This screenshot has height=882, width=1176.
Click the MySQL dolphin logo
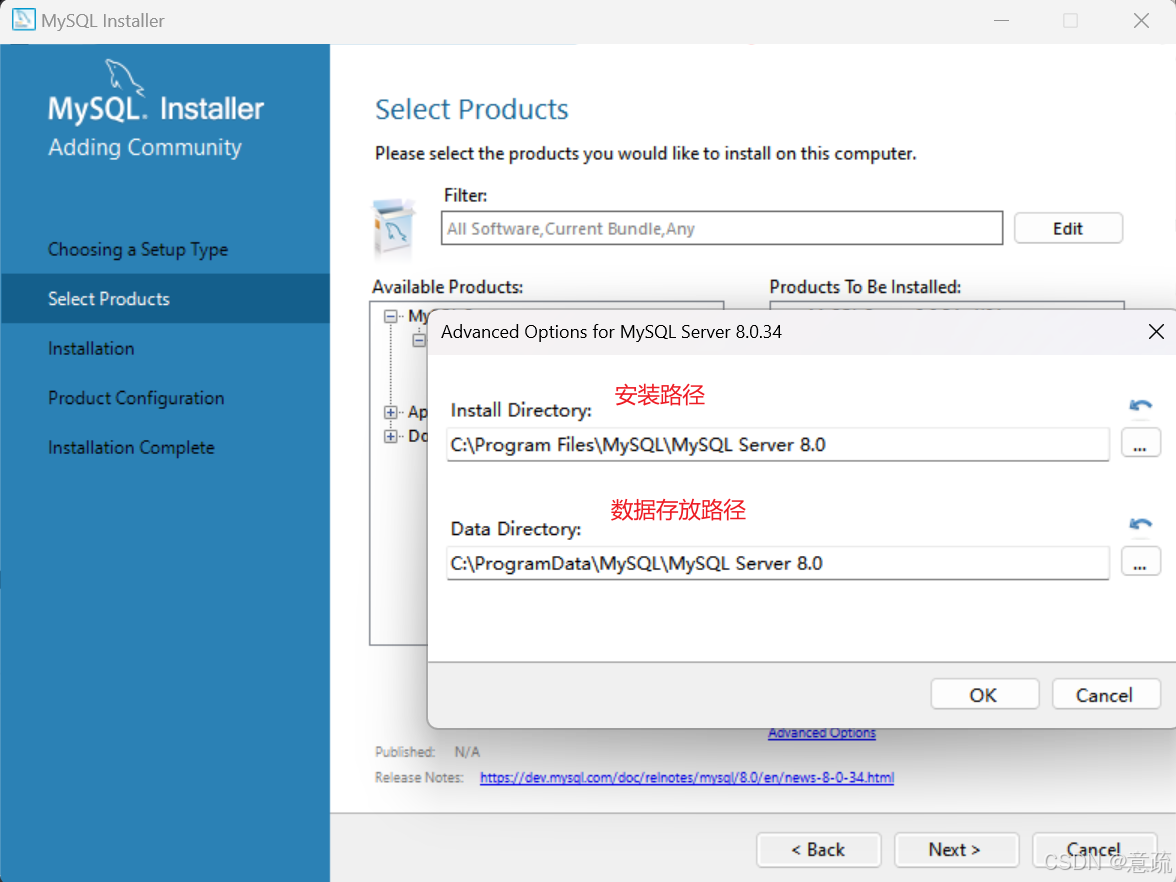(124, 77)
